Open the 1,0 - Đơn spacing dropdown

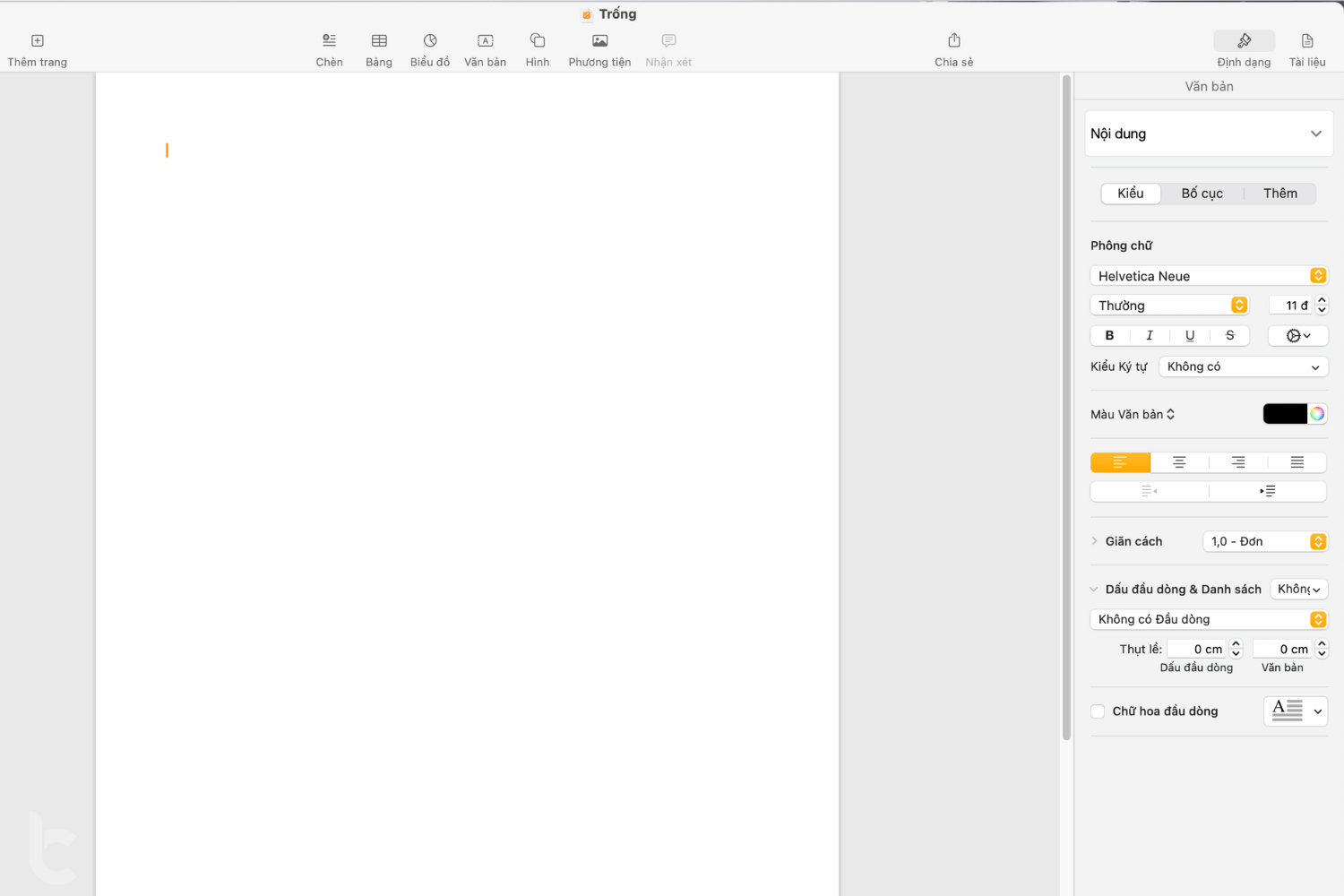pyautogui.click(x=1265, y=541)
